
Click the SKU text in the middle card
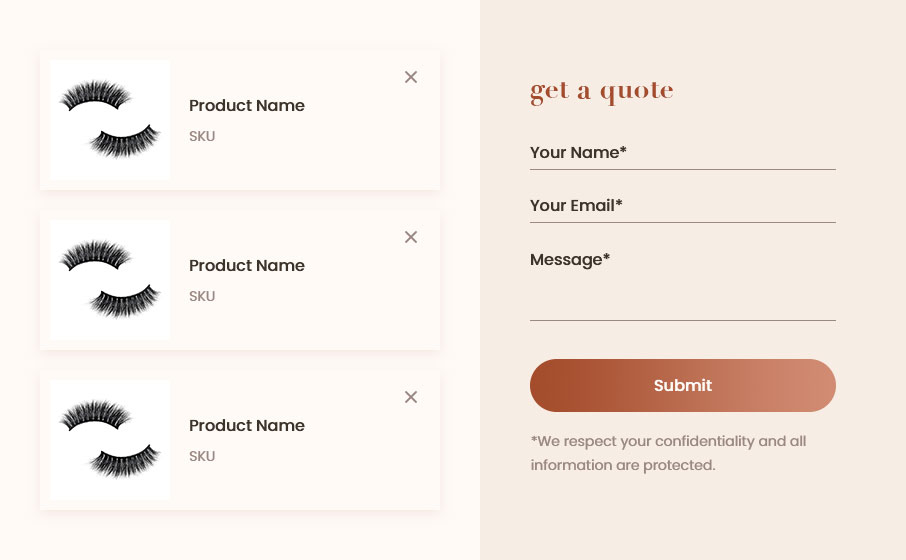(x=202, y=296)
